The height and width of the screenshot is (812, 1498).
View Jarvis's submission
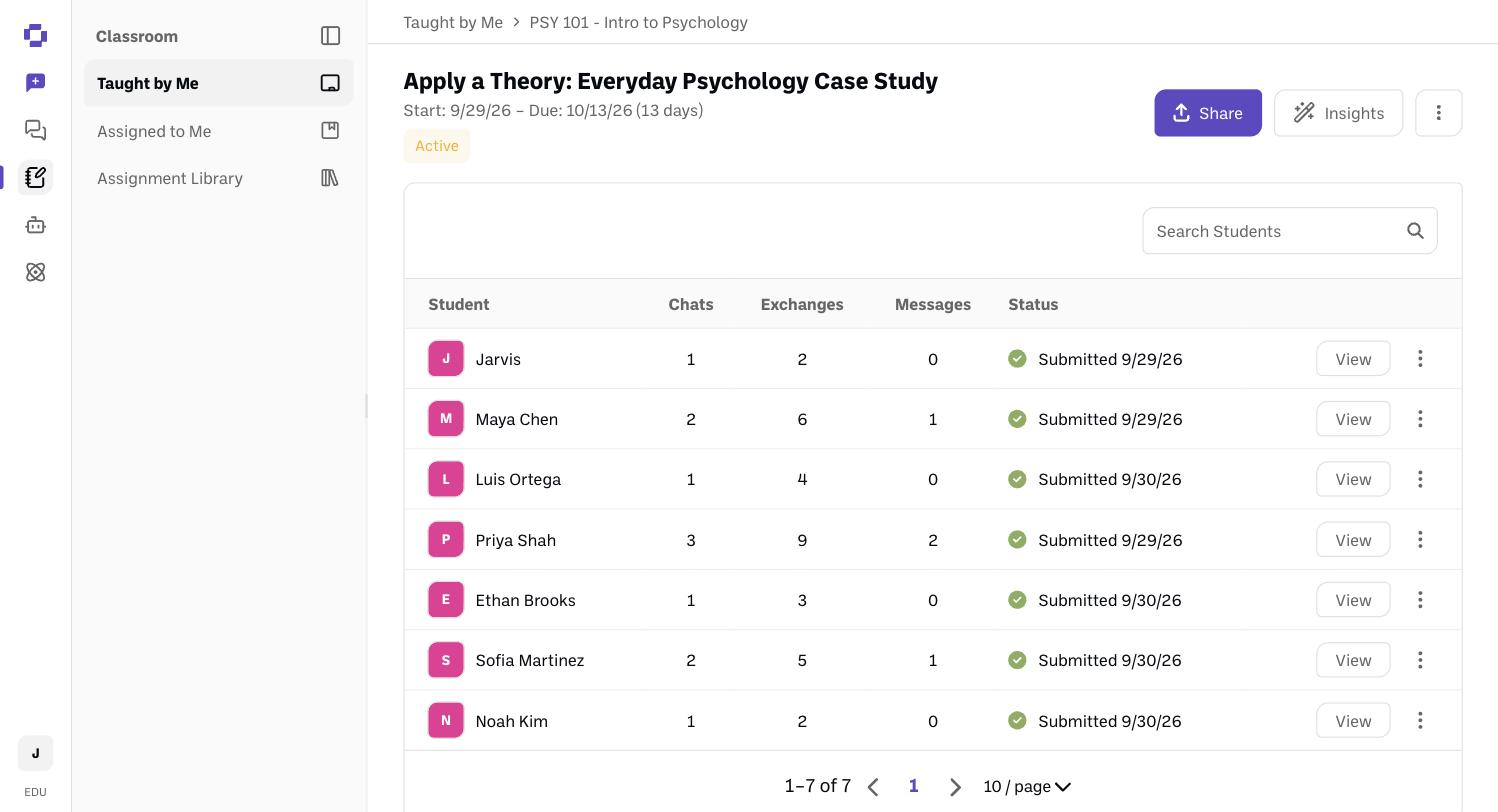click(x=1353, y=359)
